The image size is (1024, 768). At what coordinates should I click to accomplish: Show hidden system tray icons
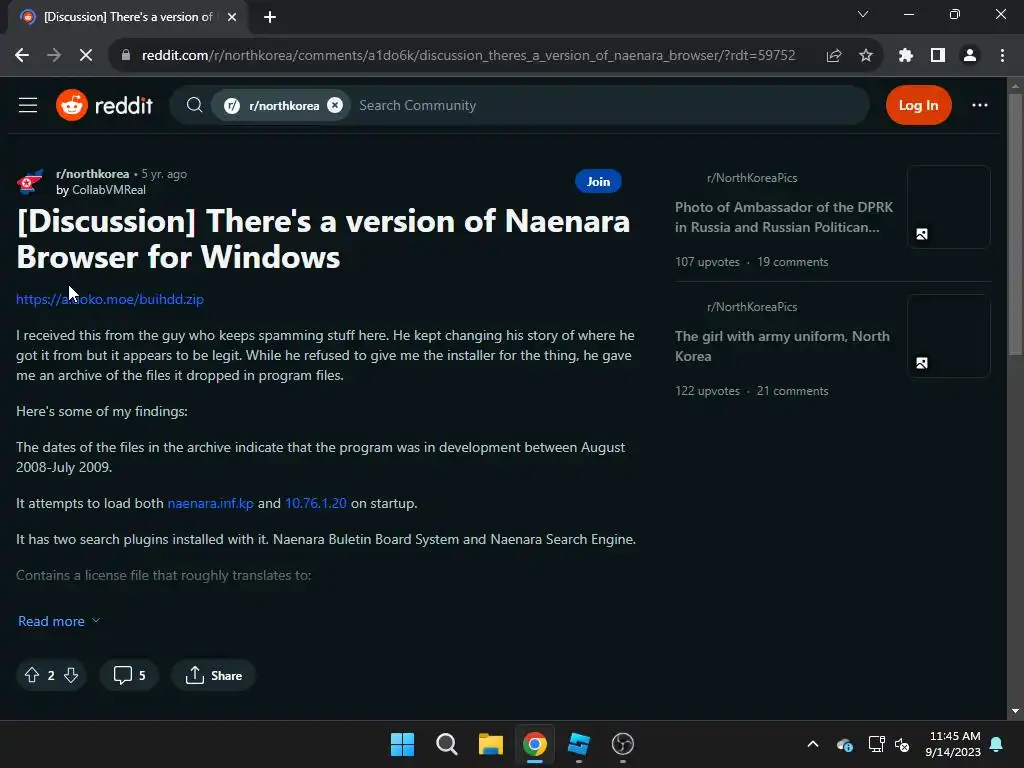[813, 744]
